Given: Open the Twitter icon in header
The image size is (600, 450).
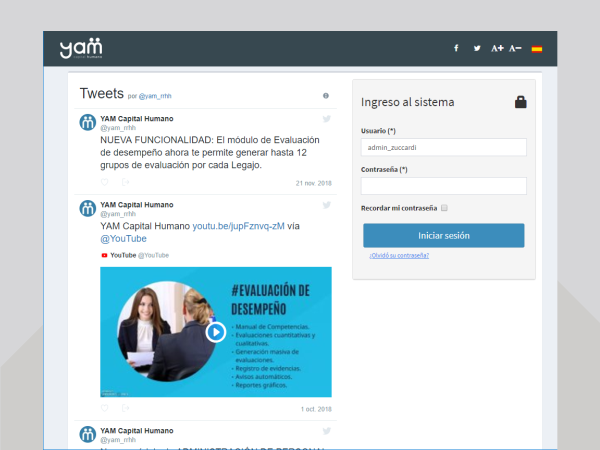Looking at the screenshot, I should (477, 48).
